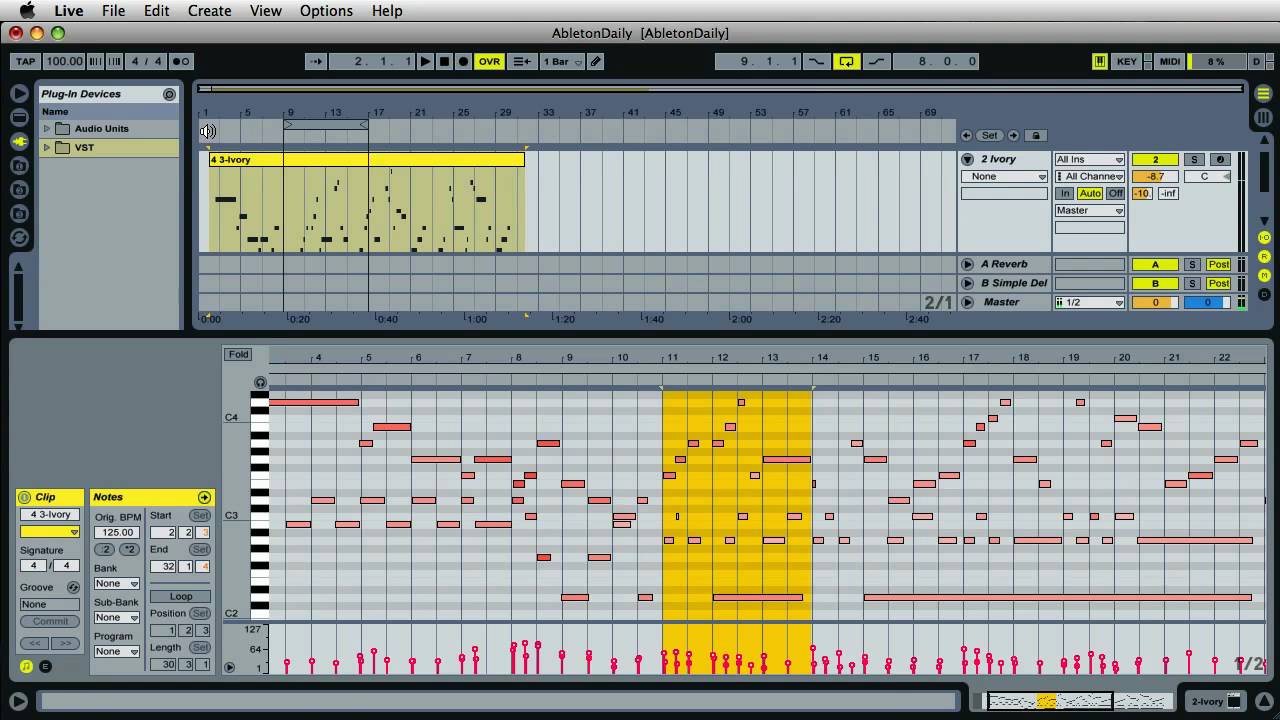Open the Program None dropdown
The height and width of the screenshot is (720, 1280).
(x=116, y=651)
